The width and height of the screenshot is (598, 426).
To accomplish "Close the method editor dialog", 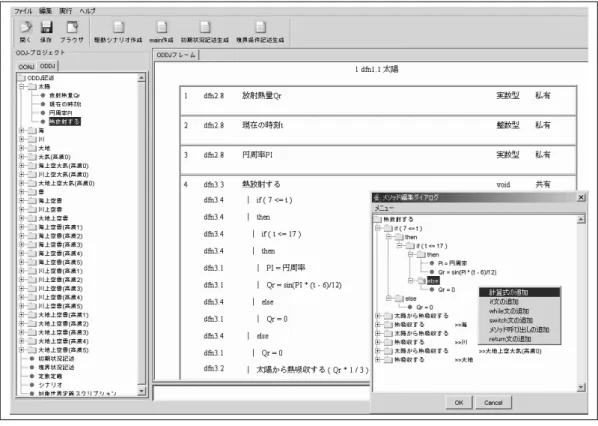I will (x=581, y=197).
